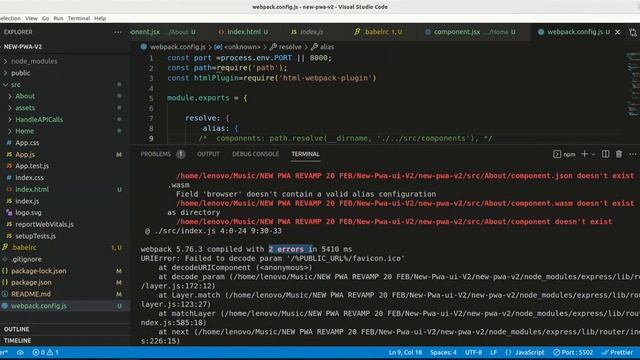
Task: Expand the public folder
Action: (x=20, y=73)
